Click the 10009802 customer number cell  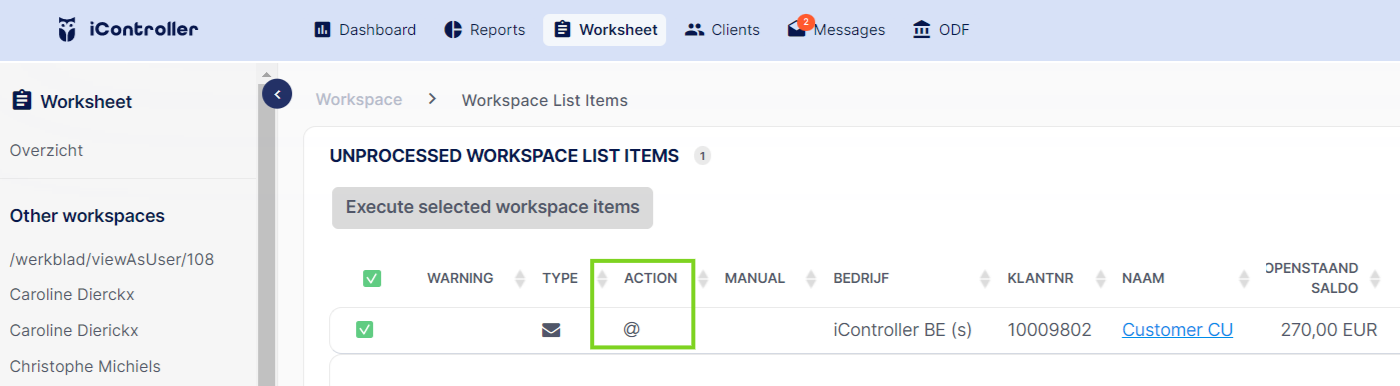(1049, 330)
